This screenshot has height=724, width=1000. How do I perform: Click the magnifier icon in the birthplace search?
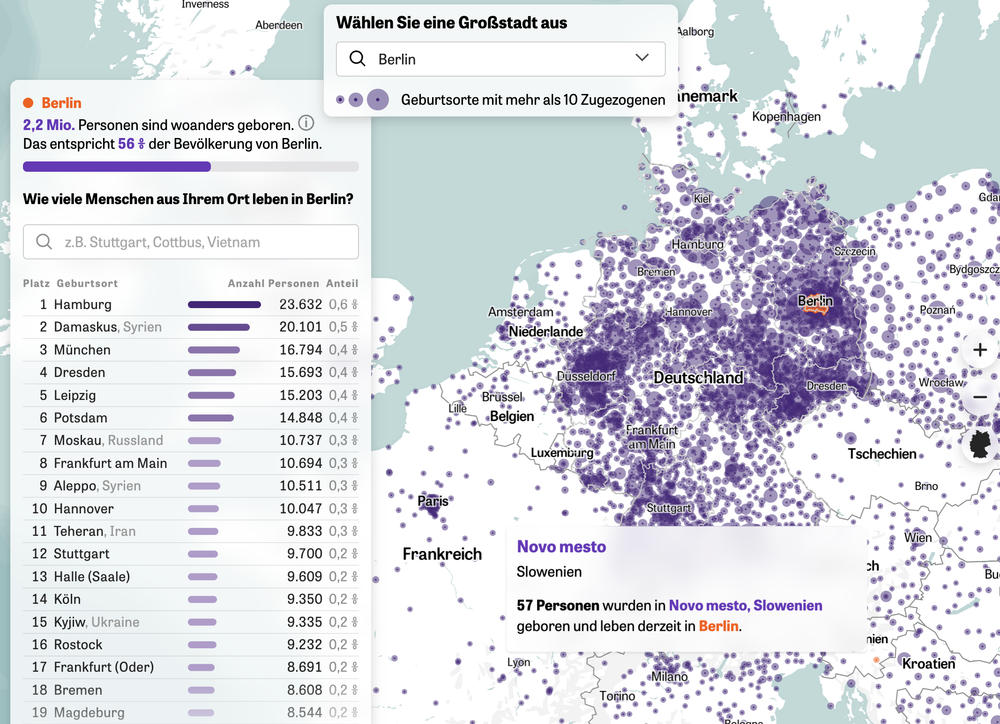coord(44,242)
